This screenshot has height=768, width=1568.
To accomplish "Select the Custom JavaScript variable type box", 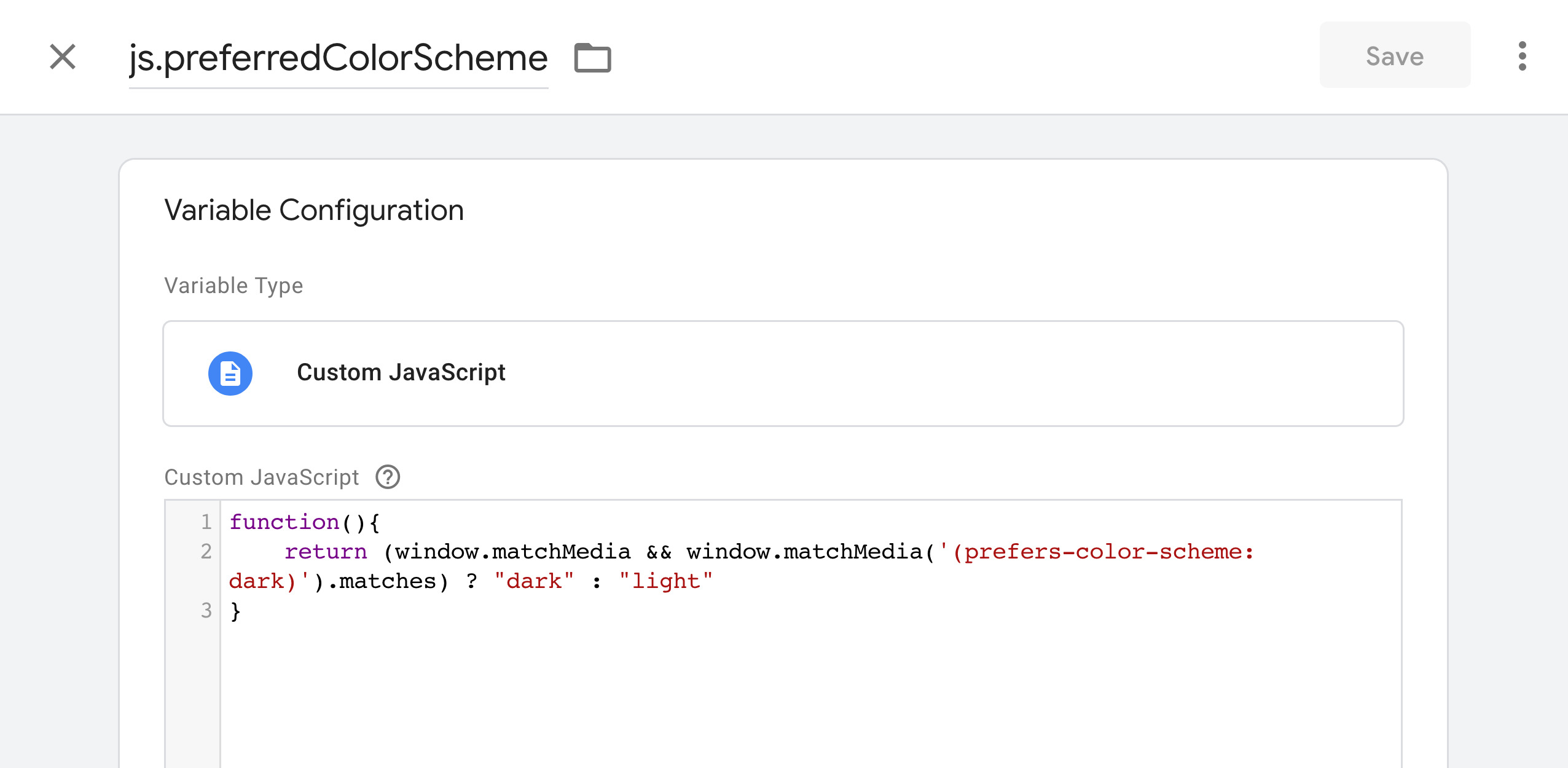I will tap(783, 373).
